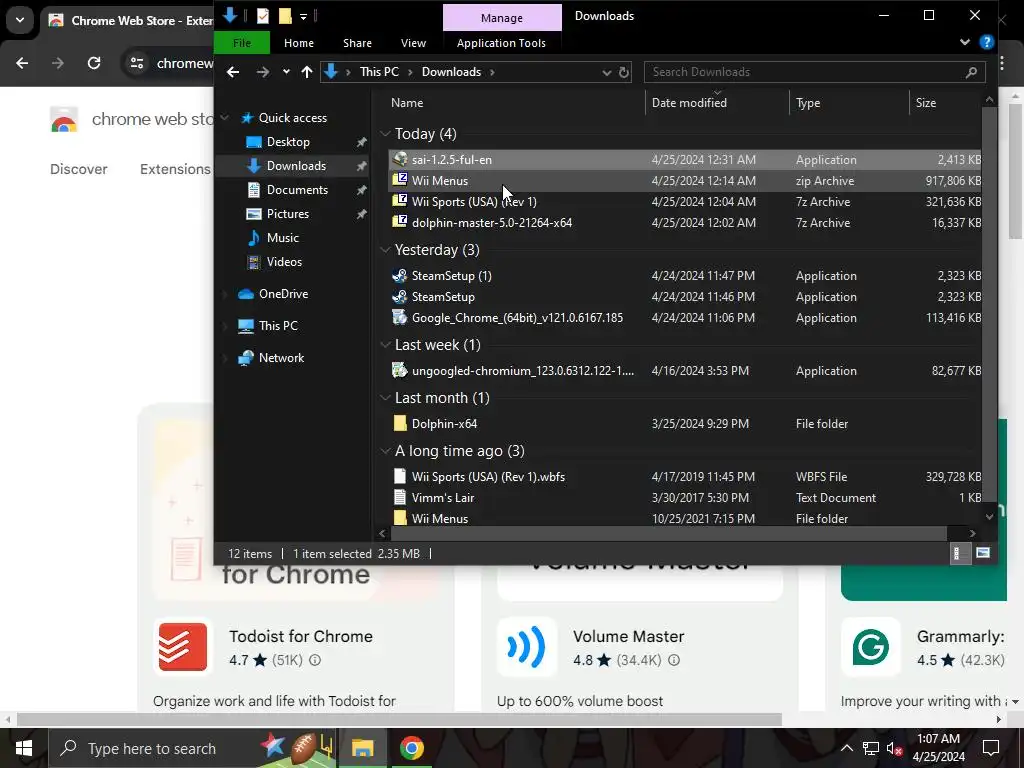Open the address bar history dropdown
The width and height of the screenshot is (1024, 768).
(x=606, y=72)
